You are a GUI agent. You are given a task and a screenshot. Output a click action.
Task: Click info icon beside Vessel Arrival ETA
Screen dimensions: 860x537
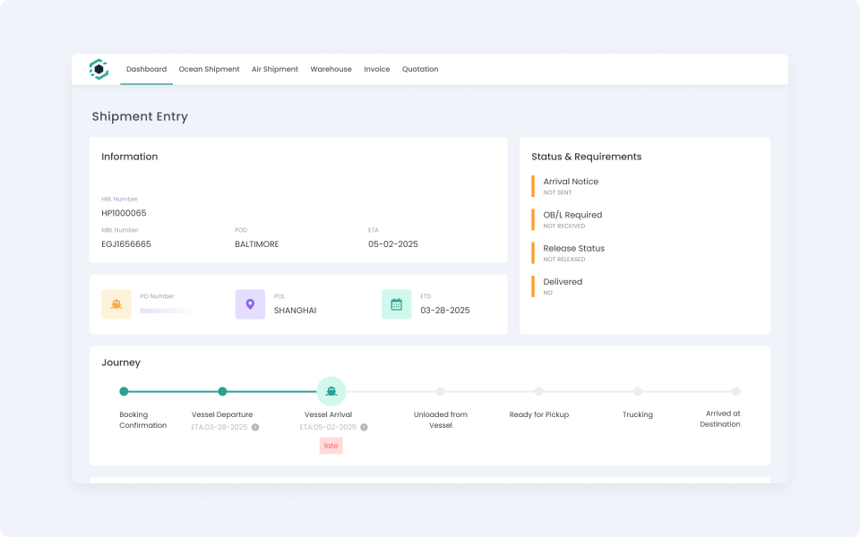click(364, 427)
